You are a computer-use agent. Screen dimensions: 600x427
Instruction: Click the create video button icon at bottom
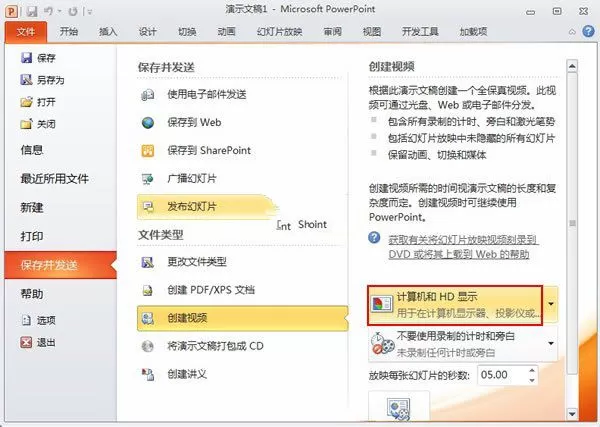[399, 406]
